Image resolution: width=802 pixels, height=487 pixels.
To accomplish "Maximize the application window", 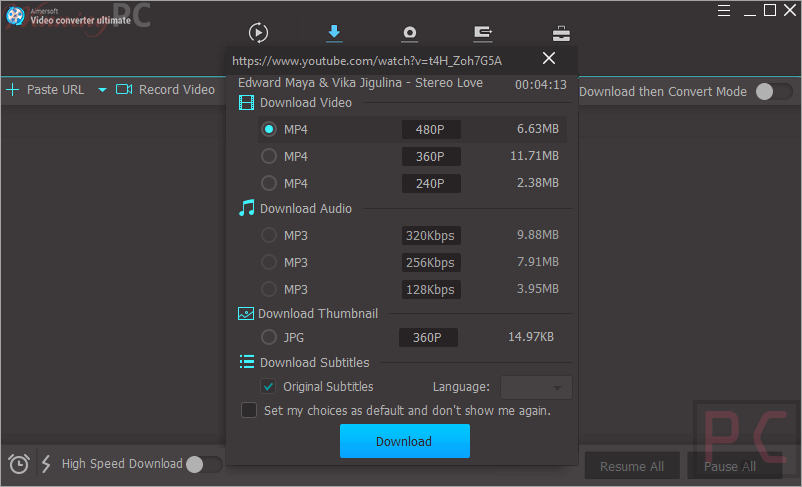I will (x=770, y=10).
